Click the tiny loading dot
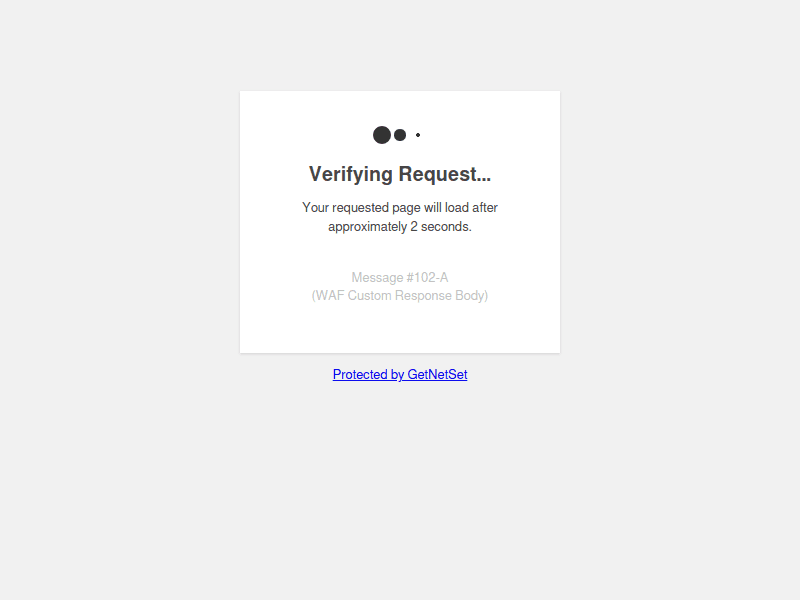Viewport: 800px width, 600px height. click(x=418, y=135)
